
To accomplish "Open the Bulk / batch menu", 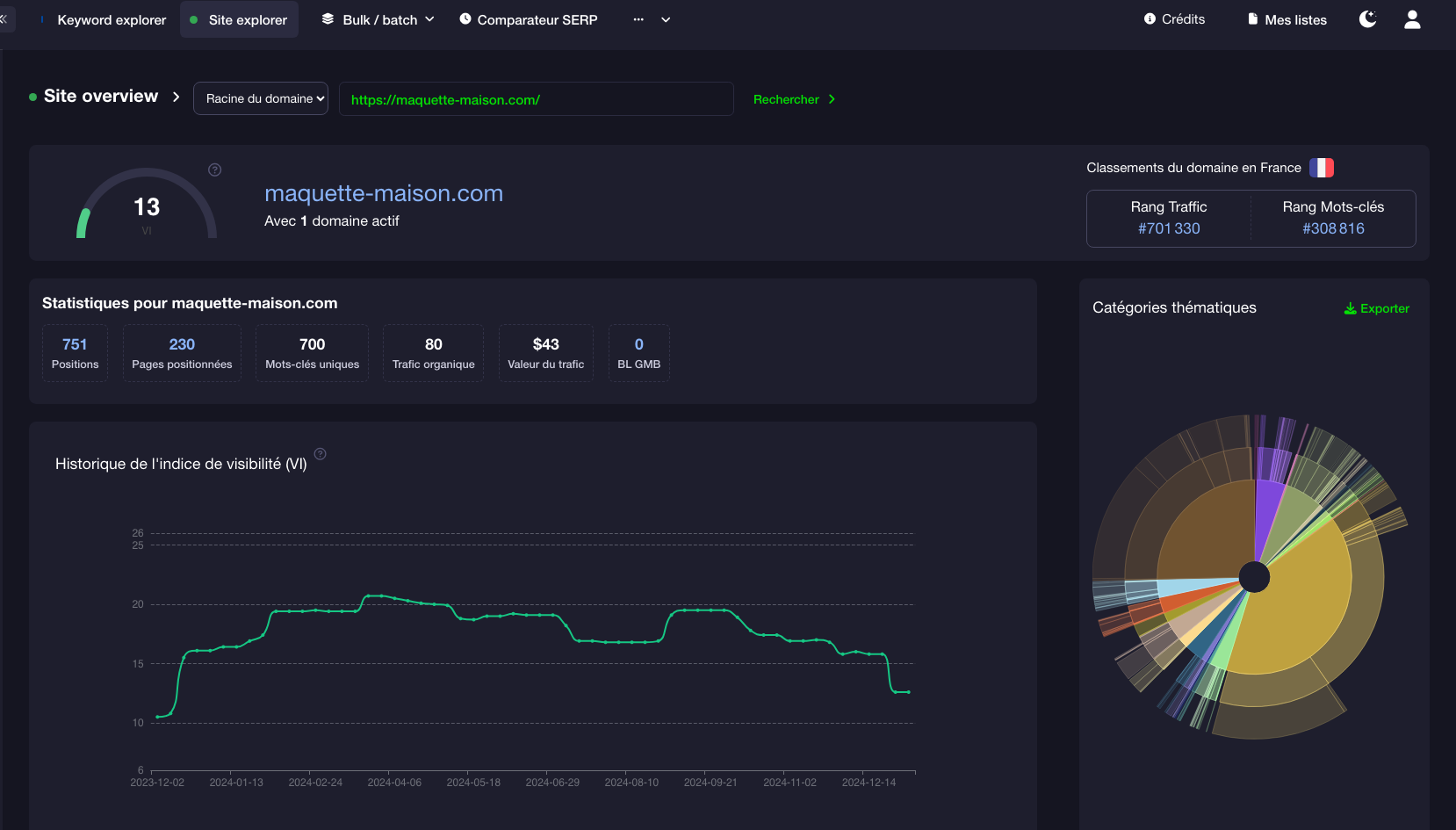I will click(378, 19).
